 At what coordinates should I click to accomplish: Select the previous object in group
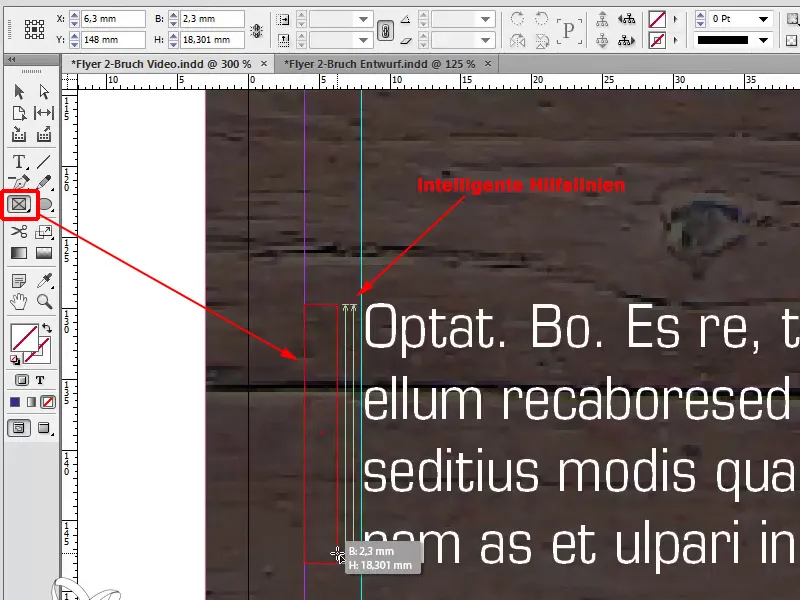[x=627, y=19]
